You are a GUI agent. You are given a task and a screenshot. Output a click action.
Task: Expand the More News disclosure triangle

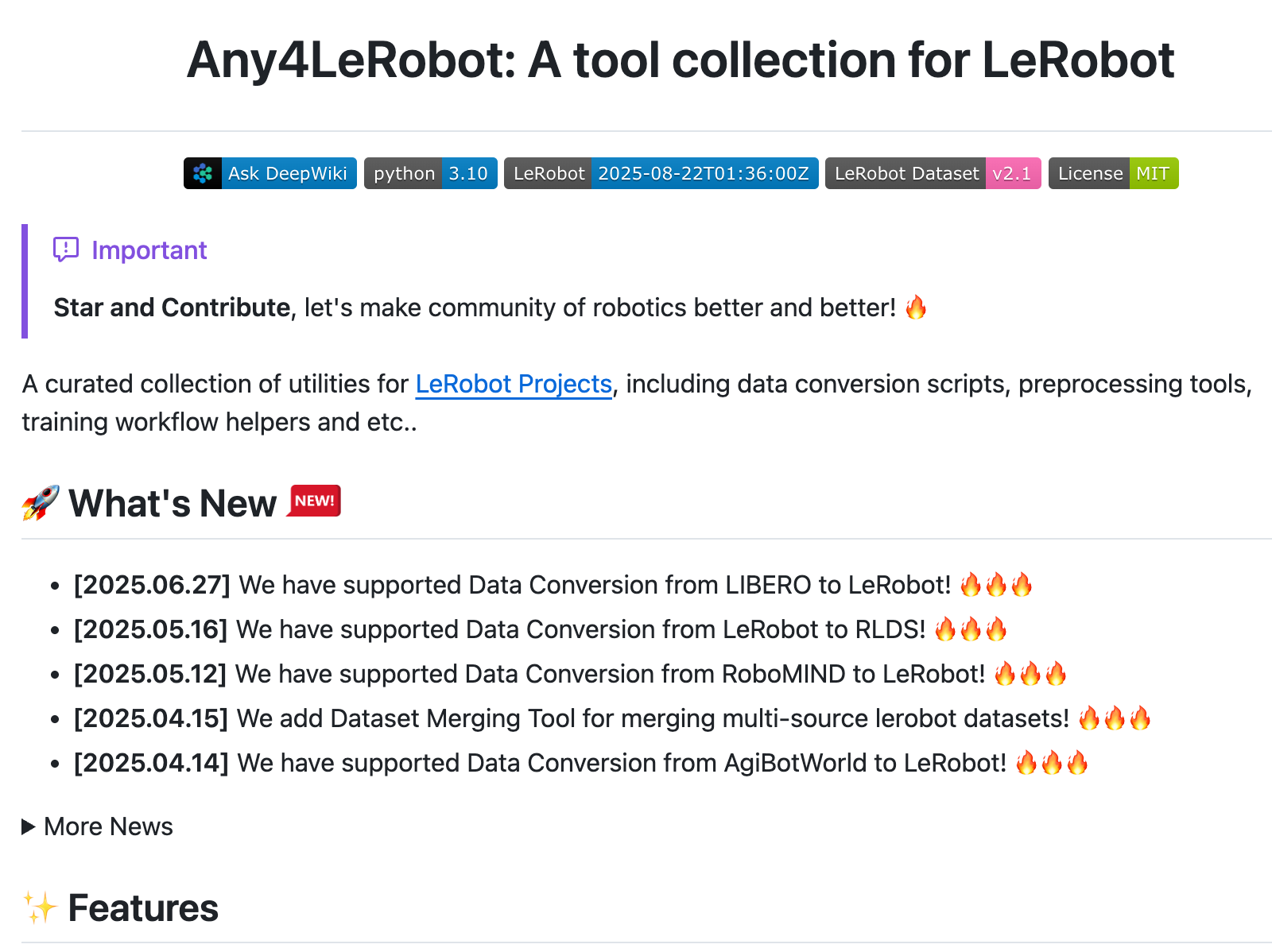29,826
